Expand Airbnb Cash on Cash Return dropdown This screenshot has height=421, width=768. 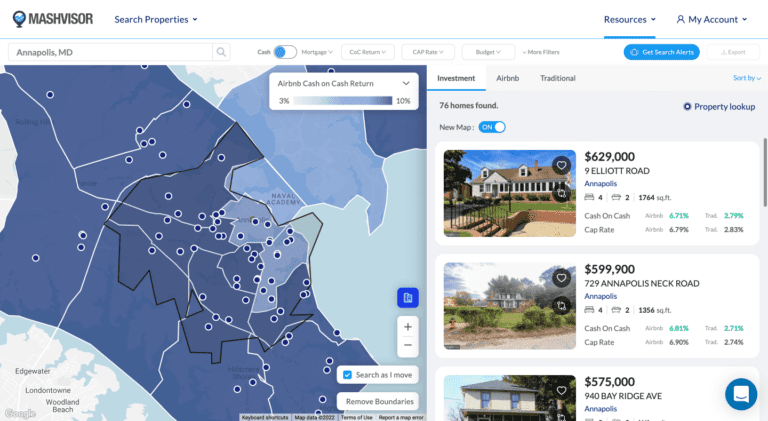click(x=405, y=84)
